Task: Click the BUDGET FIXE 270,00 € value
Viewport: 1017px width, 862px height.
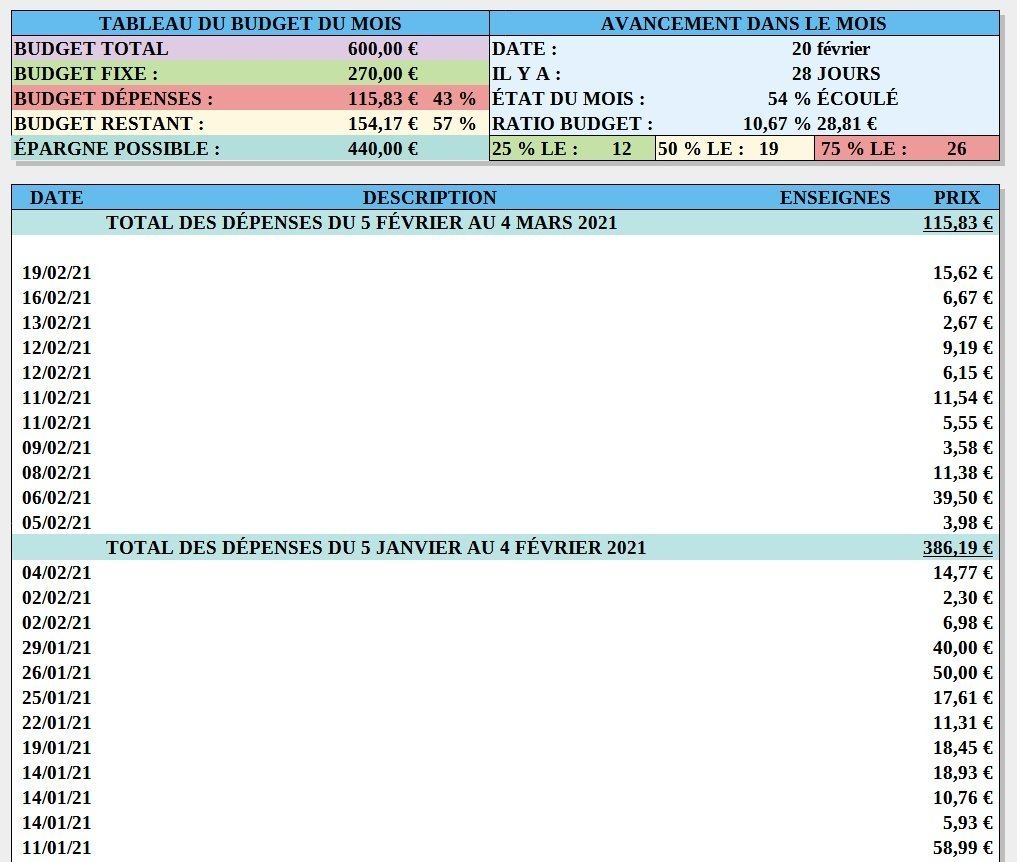Action: pos(383,73)
